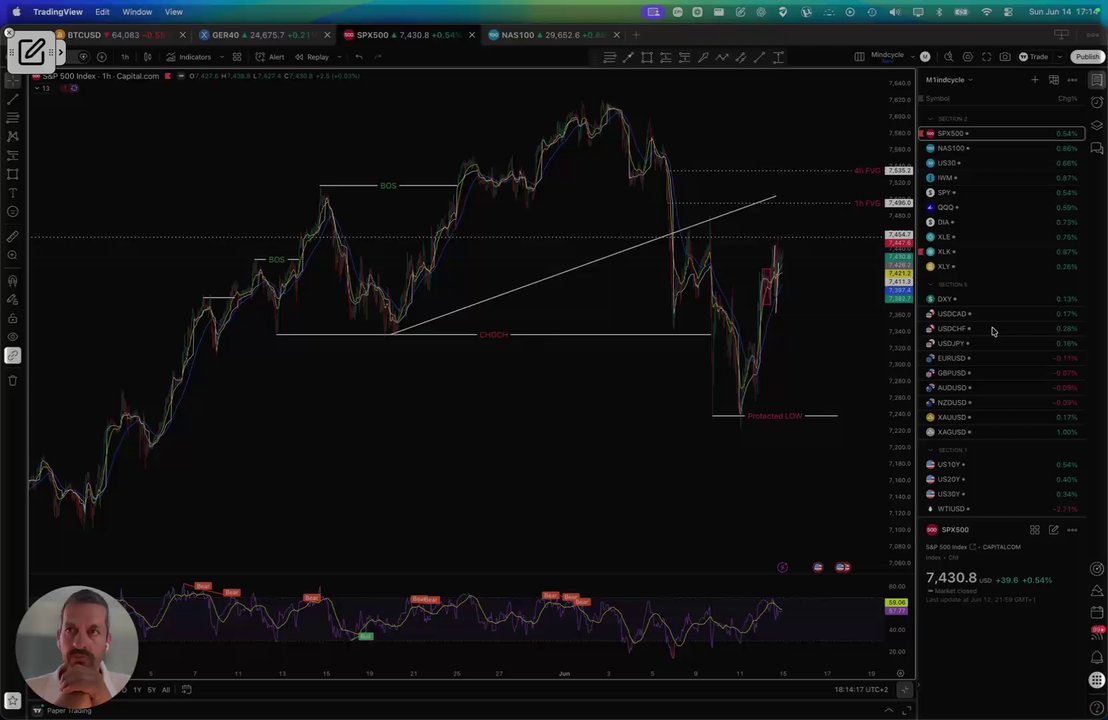Open the notifications bell icon
The image size is (1108, 720).
(1097, 657)
